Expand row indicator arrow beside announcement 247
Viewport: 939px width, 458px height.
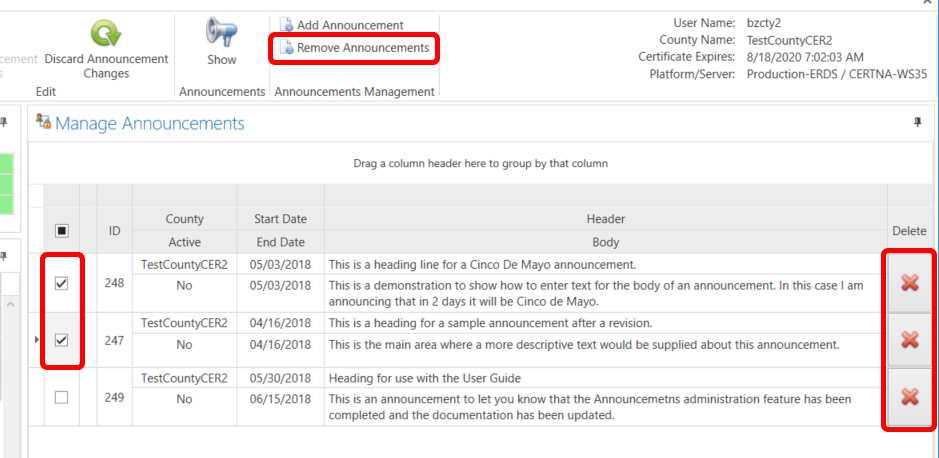(37, 340)
